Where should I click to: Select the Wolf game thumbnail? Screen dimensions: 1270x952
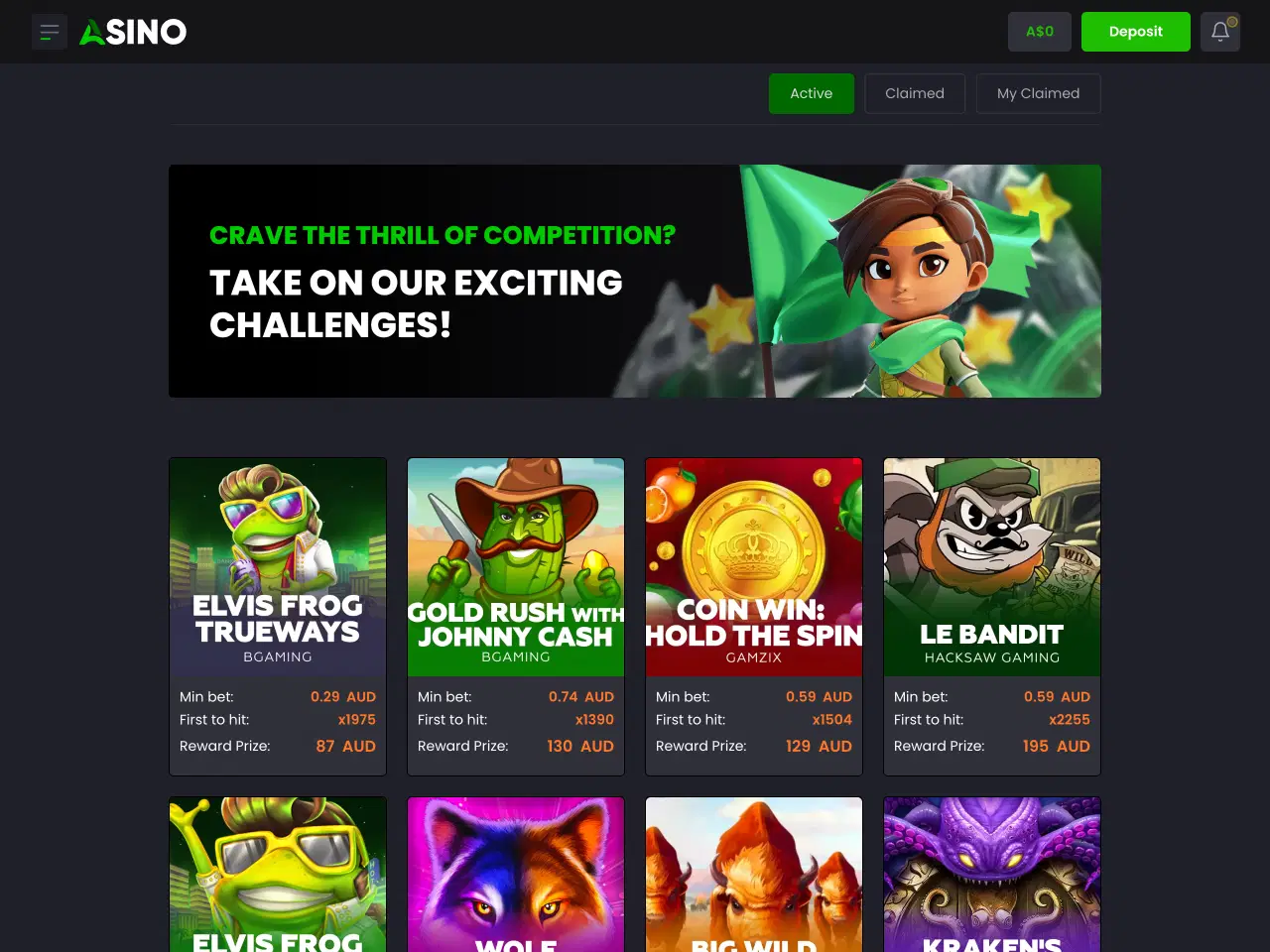516,875
